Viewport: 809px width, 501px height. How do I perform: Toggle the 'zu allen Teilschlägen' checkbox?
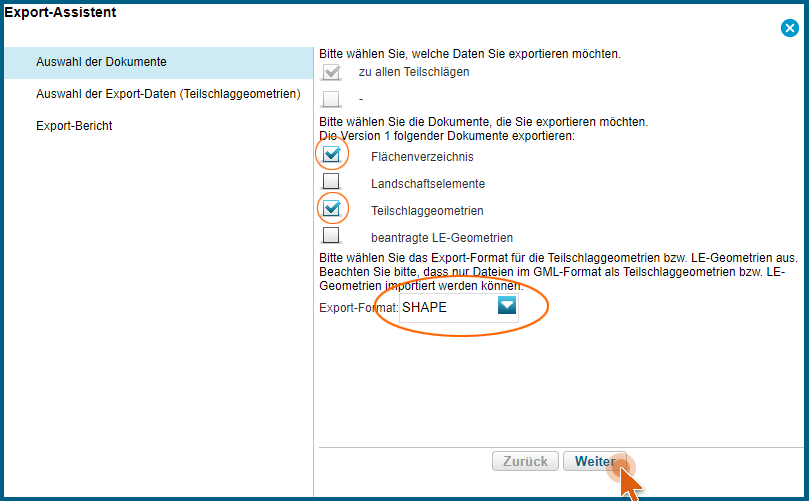[331, 72]
